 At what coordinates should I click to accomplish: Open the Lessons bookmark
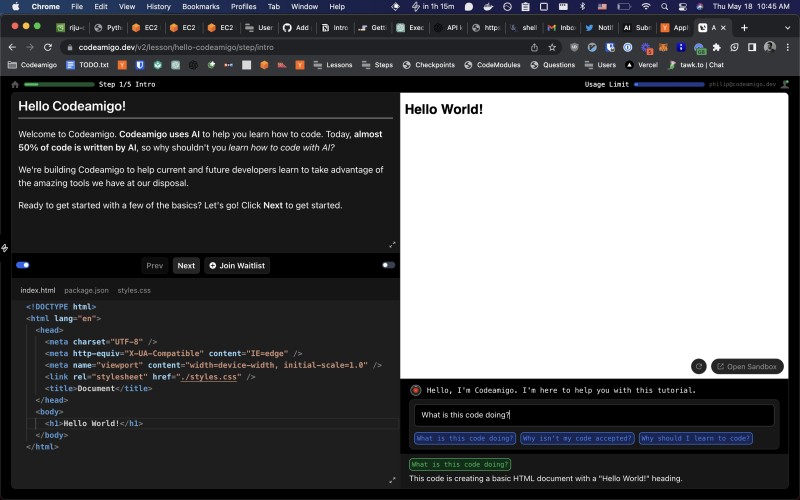point(333,65)
